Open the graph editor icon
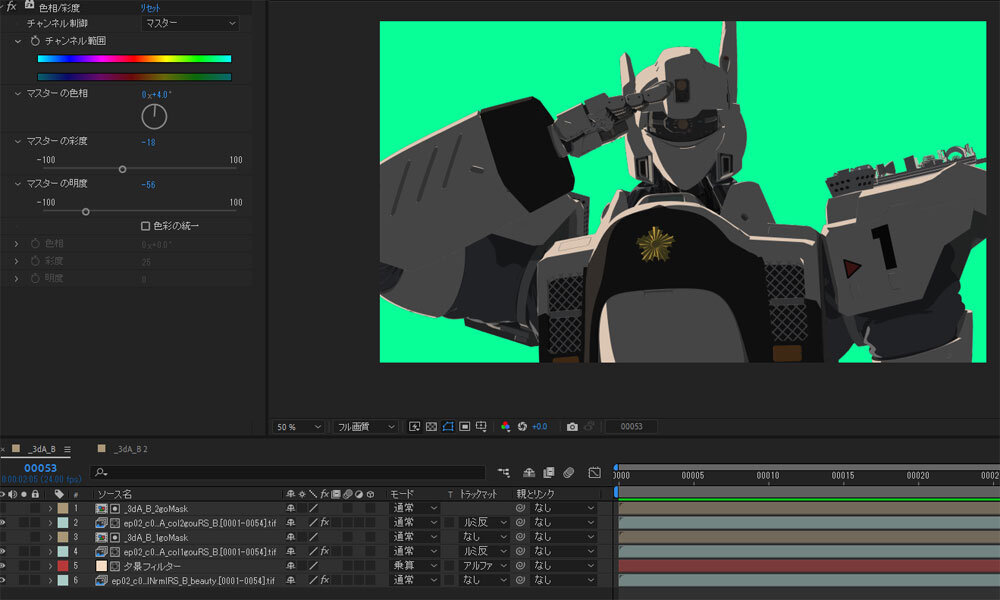This screenshot has height=600, width=1000. click(x=594, y=472)
